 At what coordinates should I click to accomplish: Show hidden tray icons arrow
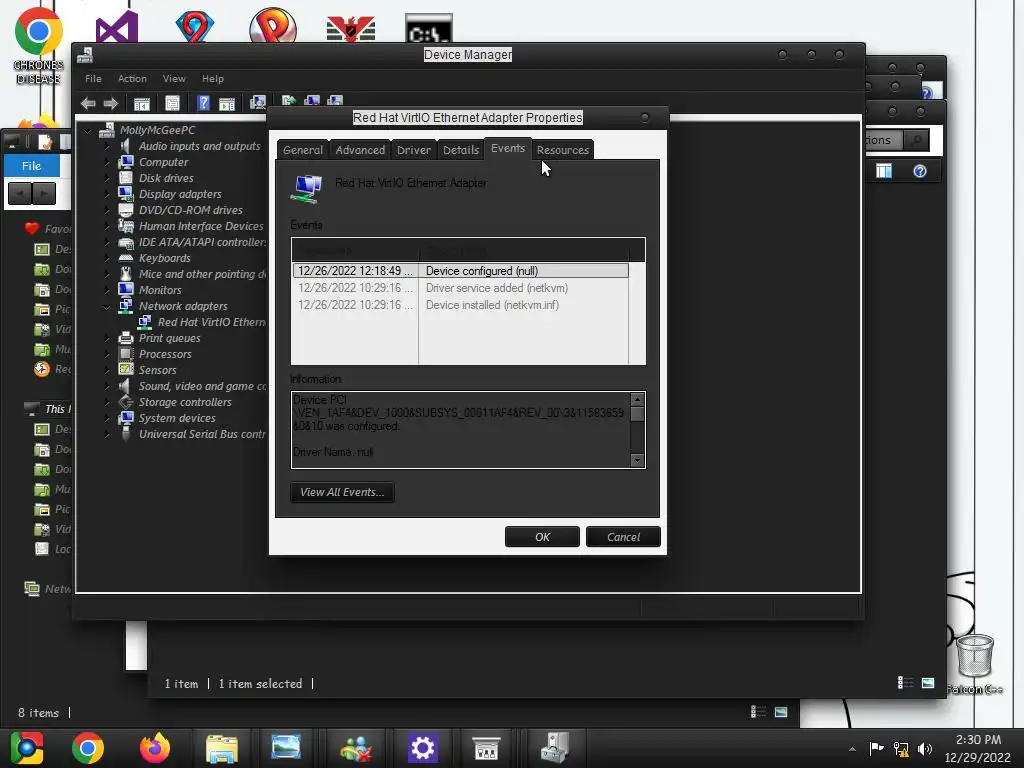[852, 749]
